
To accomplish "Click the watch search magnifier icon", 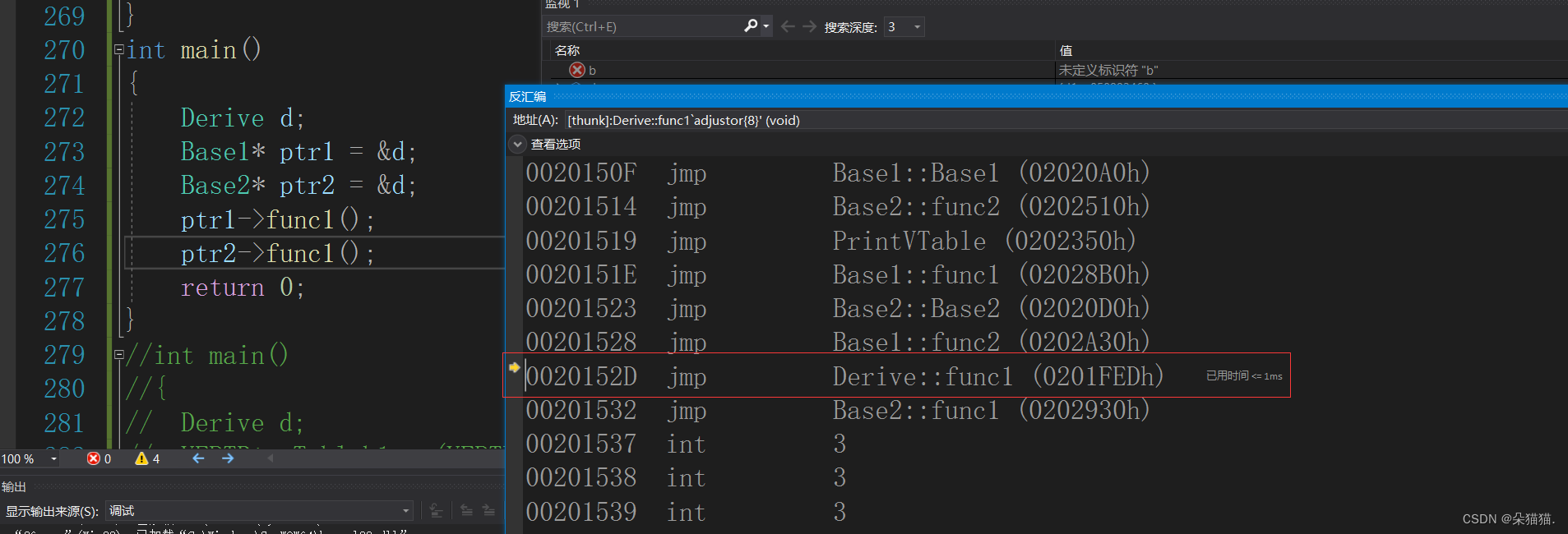I will tap(751, 26).
